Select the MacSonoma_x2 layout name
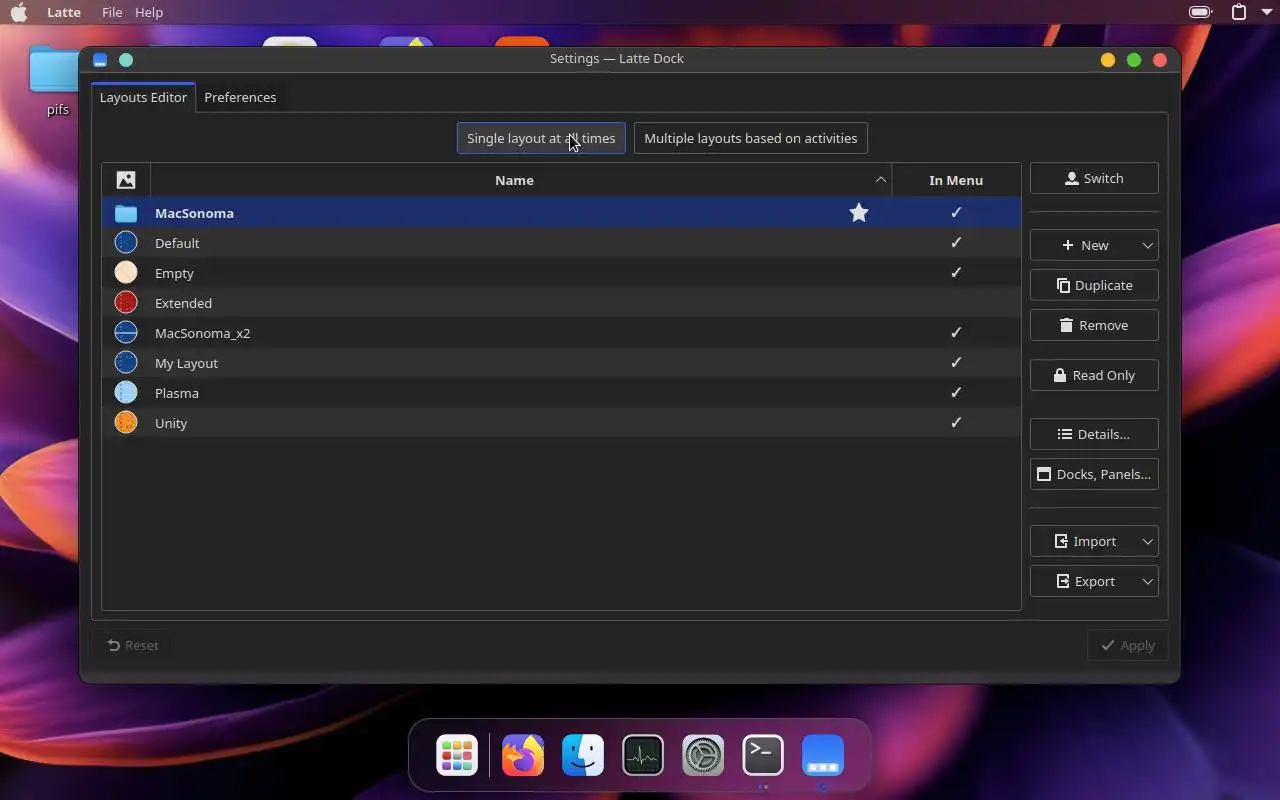The height and width of the screenshot is (800, 1280). pos(202,333)
